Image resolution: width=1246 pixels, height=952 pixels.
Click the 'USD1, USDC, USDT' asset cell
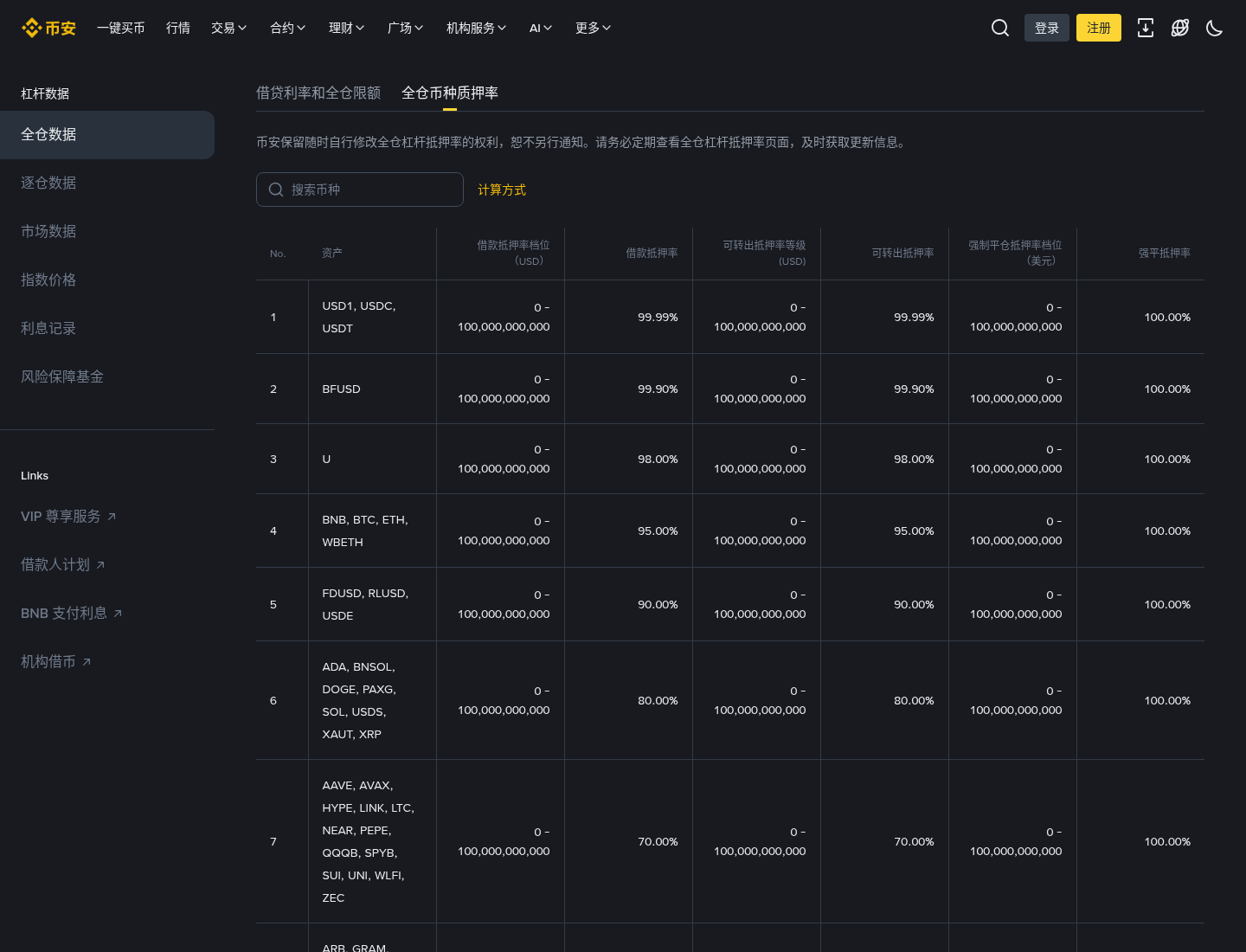coord(372,318)
